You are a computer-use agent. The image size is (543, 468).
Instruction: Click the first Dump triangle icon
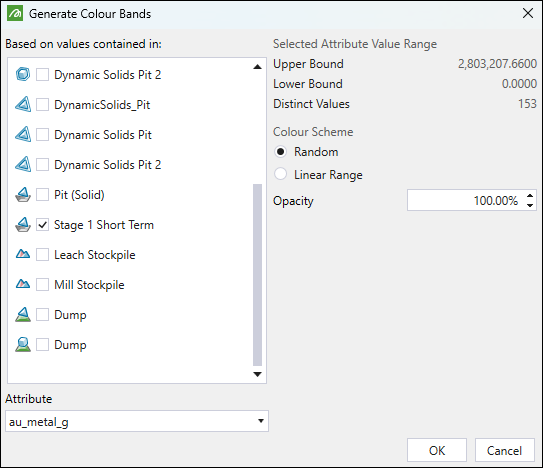(x=23, y=315)
